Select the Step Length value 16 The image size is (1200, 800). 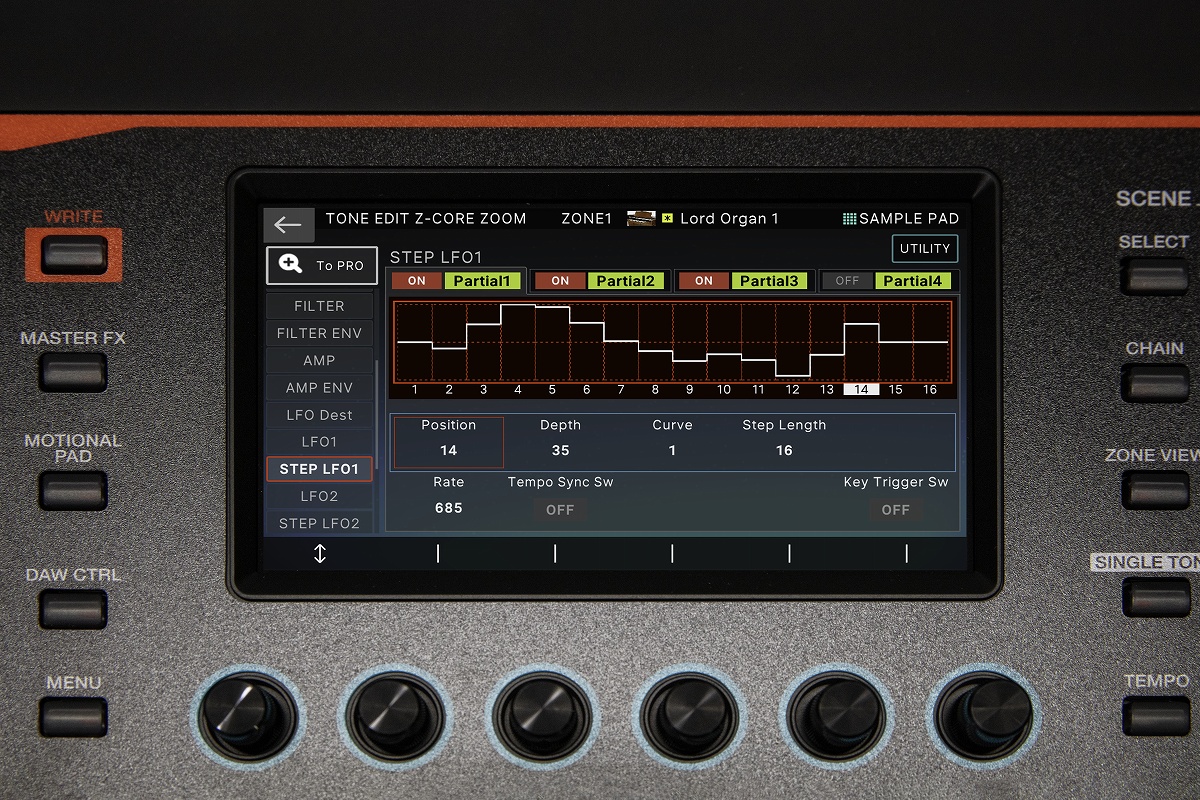click(784, 451)
